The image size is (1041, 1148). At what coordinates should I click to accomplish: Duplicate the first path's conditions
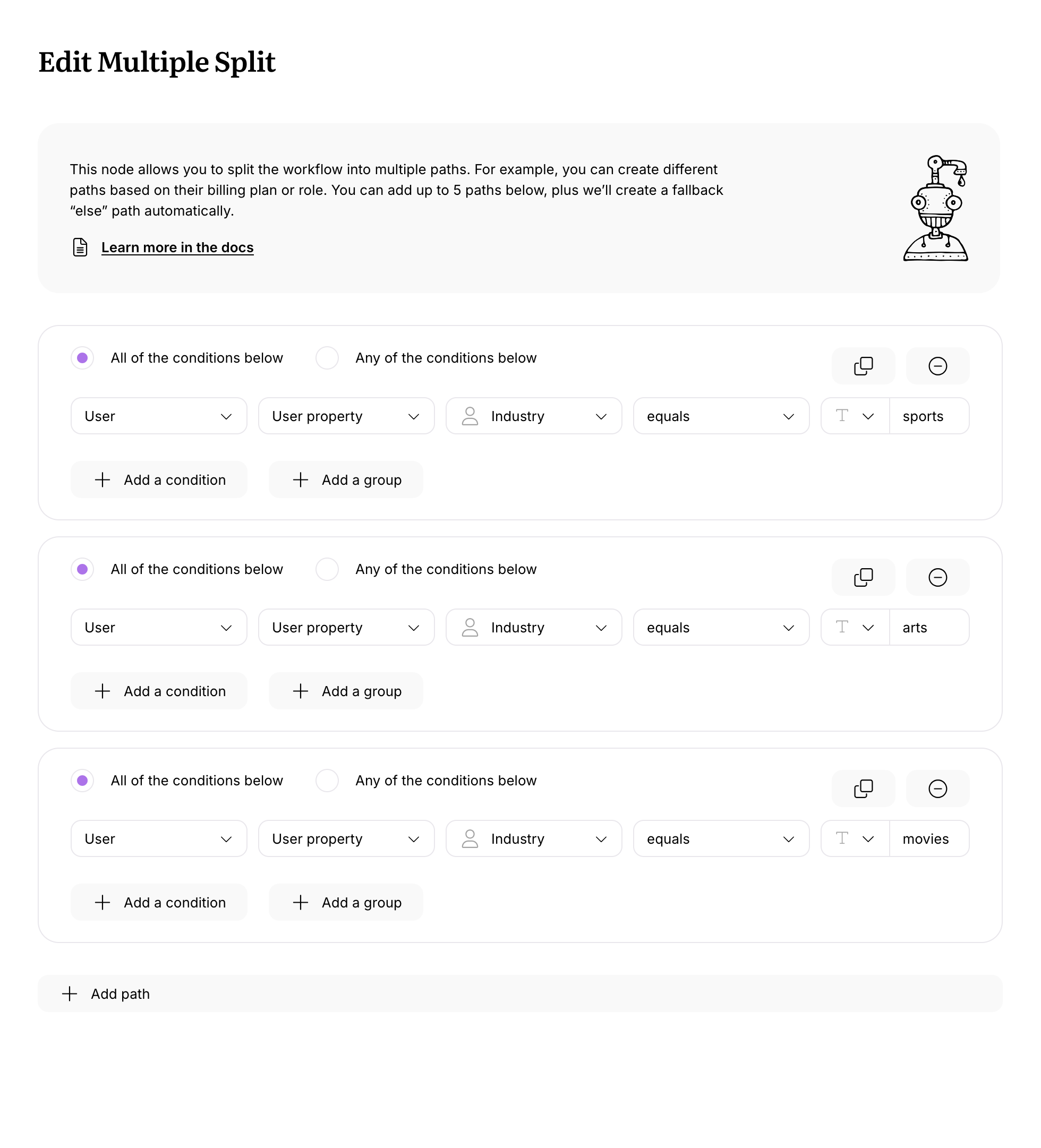(863, 366)
